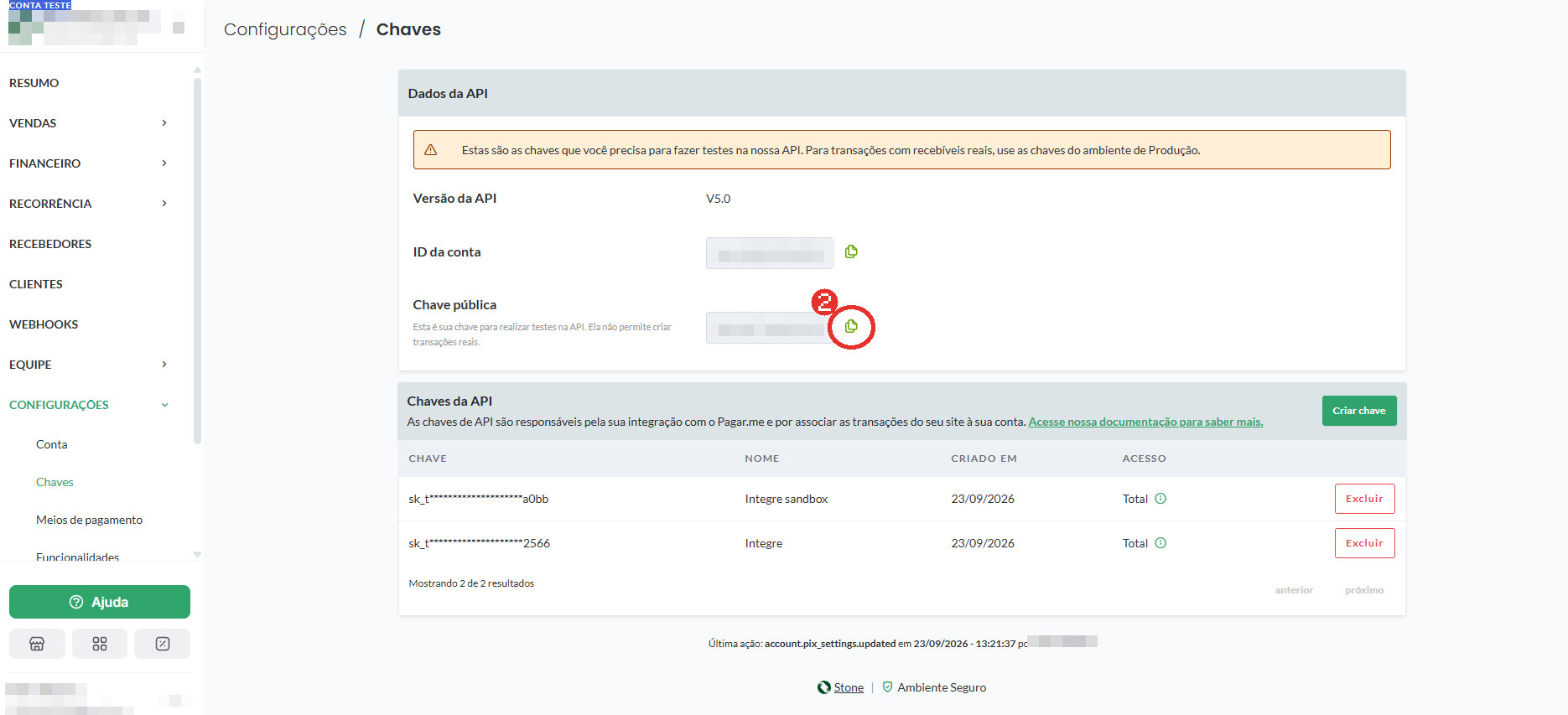Copy the Chave pública value
The height and width of the screenshot is (715, 1568).
tap(851, 326)
